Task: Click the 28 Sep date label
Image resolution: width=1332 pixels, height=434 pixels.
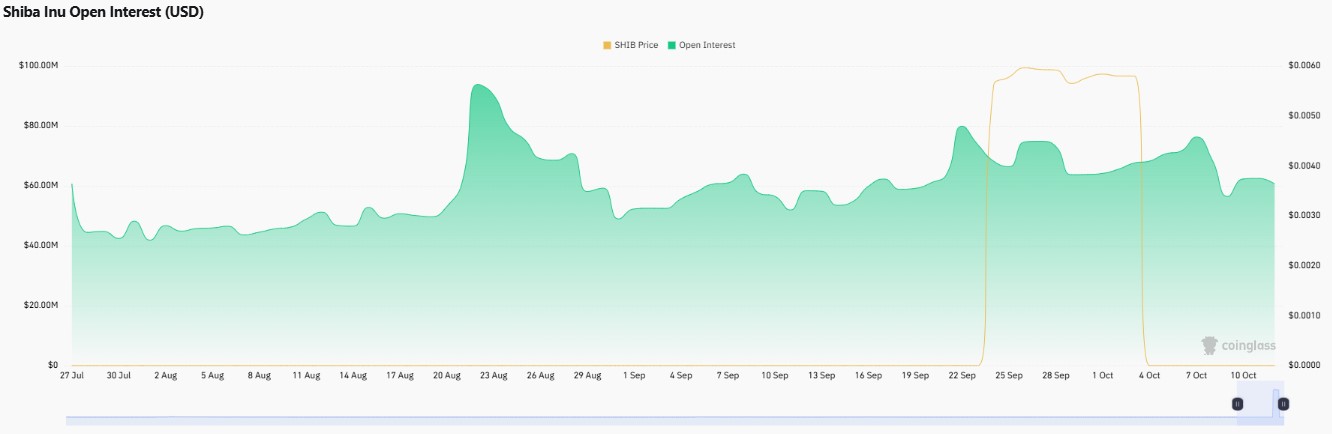Action: [1056, 375]
